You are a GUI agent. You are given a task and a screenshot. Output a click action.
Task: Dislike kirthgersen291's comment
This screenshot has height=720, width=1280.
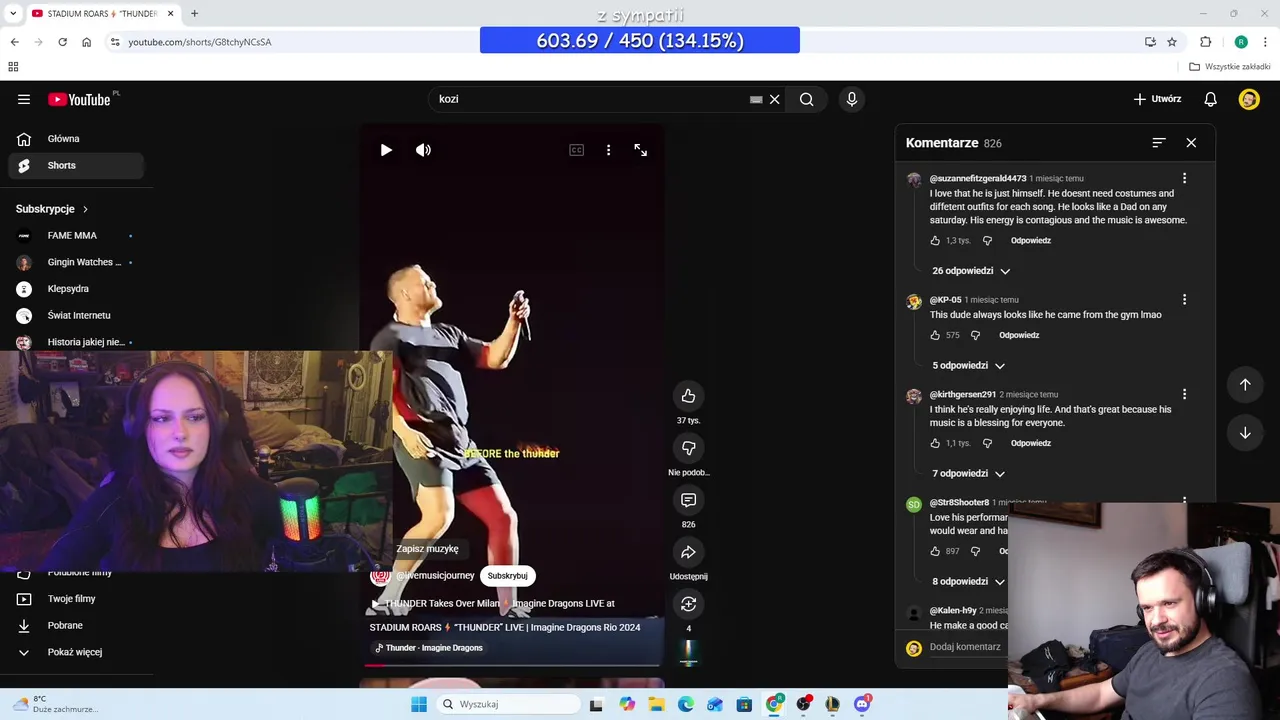click(987, 444)
